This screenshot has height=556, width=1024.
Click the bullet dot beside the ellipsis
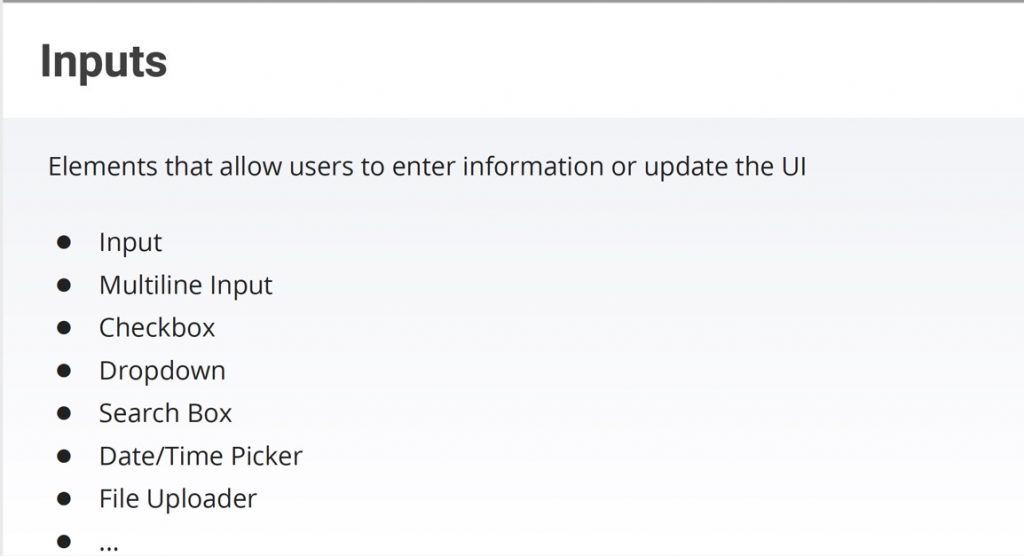tap(63, 541)
